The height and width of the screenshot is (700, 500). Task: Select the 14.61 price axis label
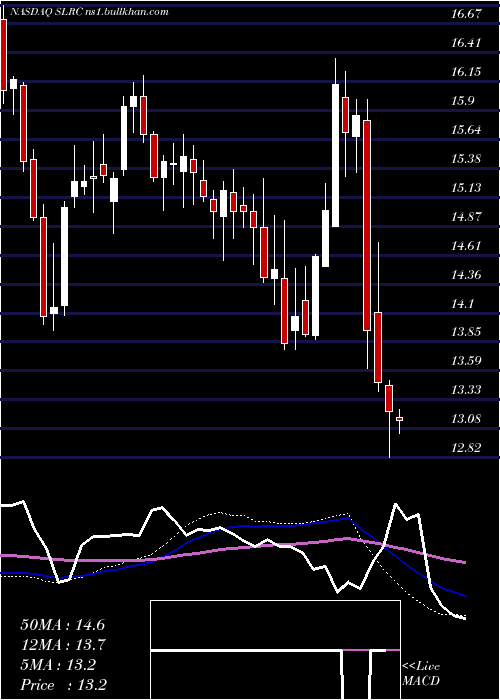466,246
